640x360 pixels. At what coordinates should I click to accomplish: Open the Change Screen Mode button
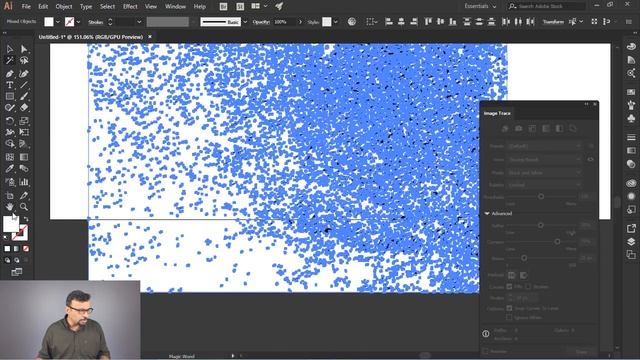click(x=16, y=272)
